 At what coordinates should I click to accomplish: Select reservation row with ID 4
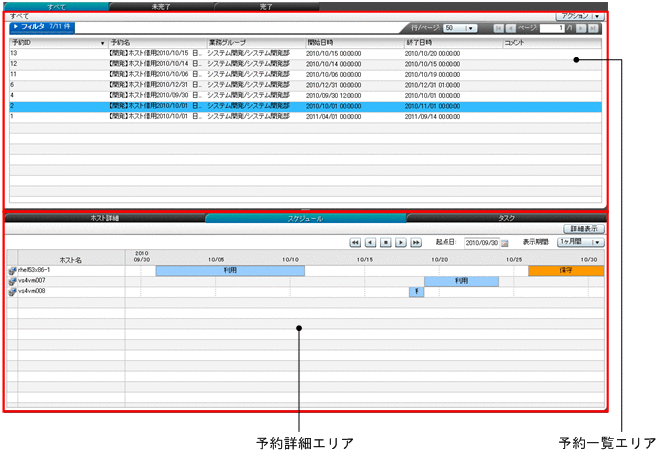[x=306, y=96]
